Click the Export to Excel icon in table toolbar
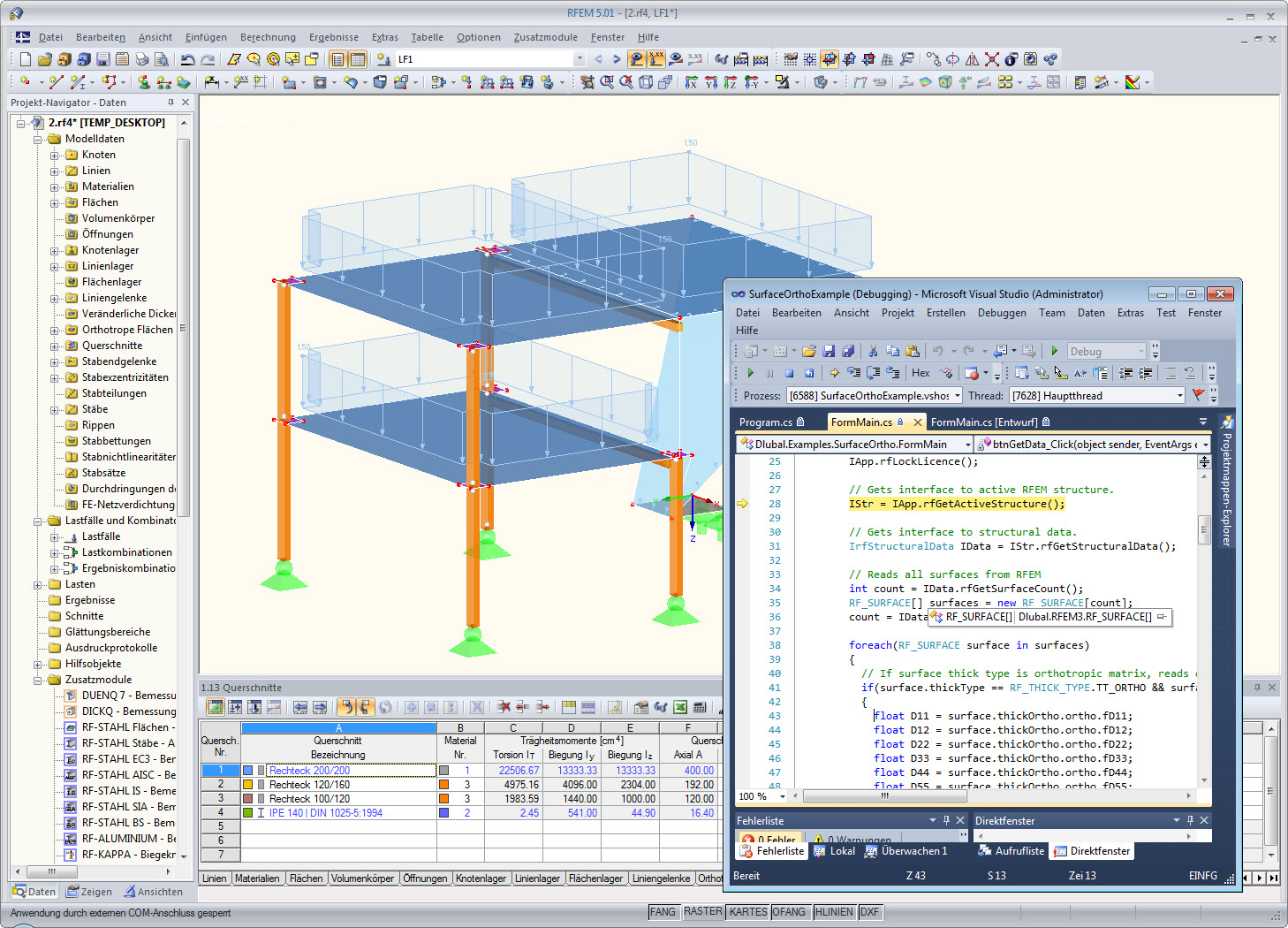 tap(679, 707)
